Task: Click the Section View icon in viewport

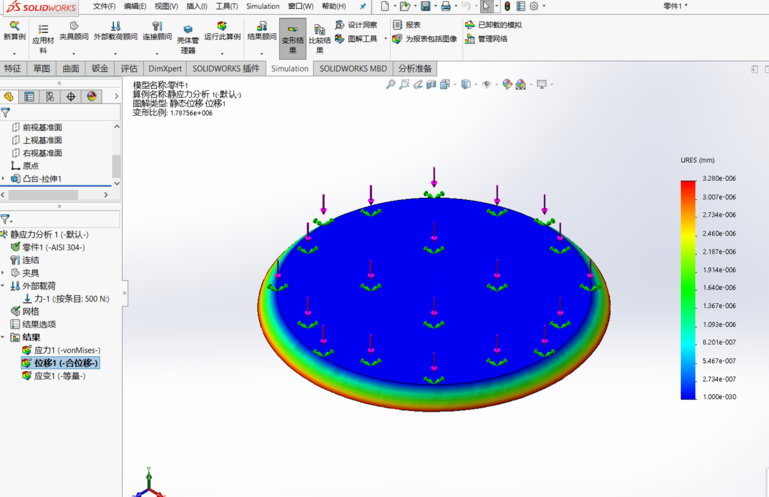Action: pyautogui.click(x=431, y=84)
